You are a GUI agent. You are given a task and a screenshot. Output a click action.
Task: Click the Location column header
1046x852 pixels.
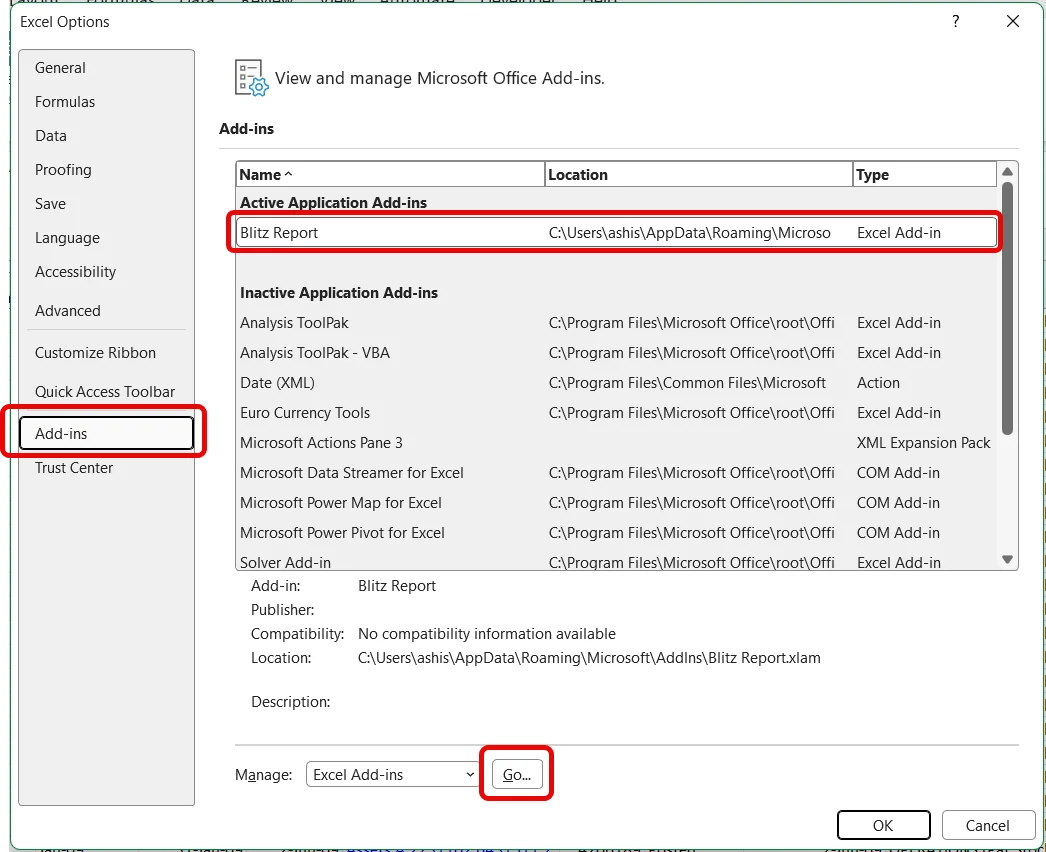click(x=698, y=175)
